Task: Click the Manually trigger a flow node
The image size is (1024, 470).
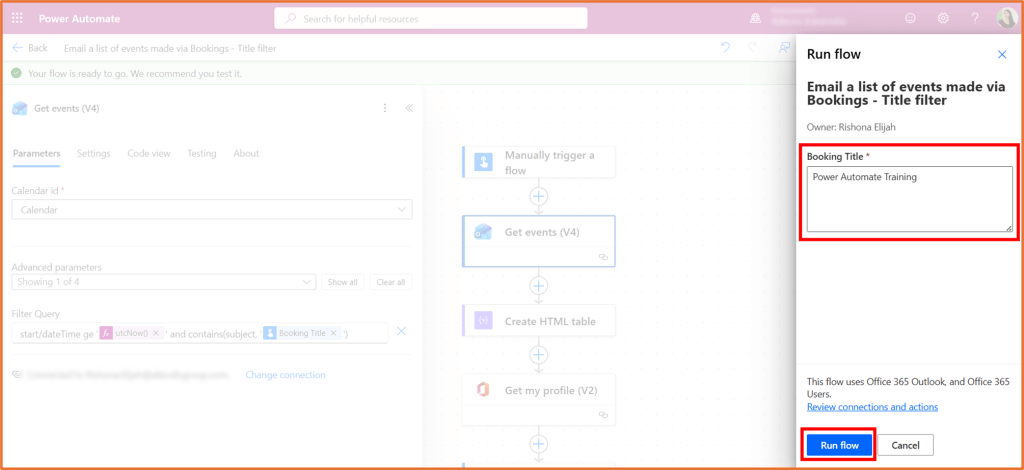Action: [539, 163]
